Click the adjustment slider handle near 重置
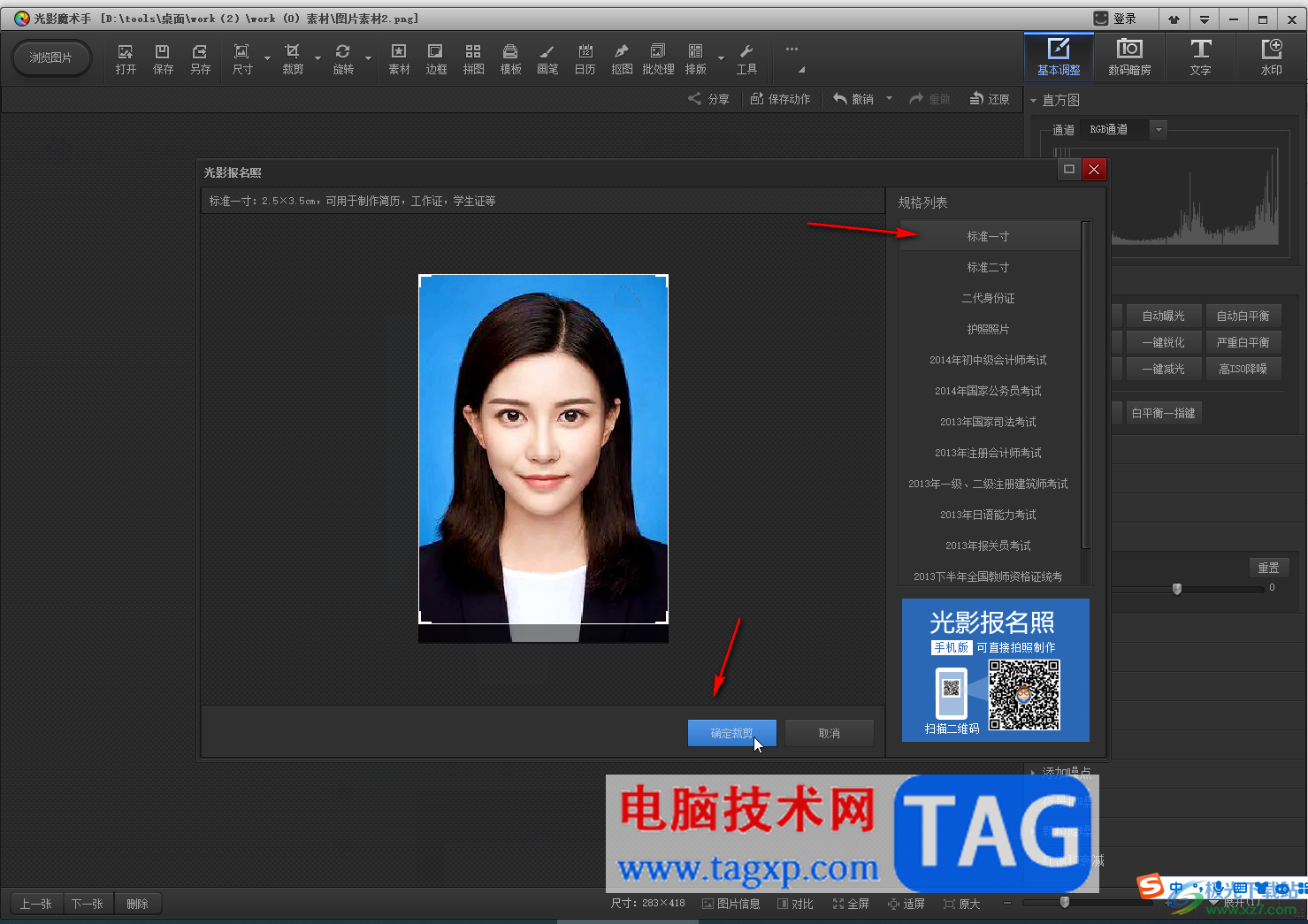Viewport: 1308px width, 924px height. [1177, 588]
